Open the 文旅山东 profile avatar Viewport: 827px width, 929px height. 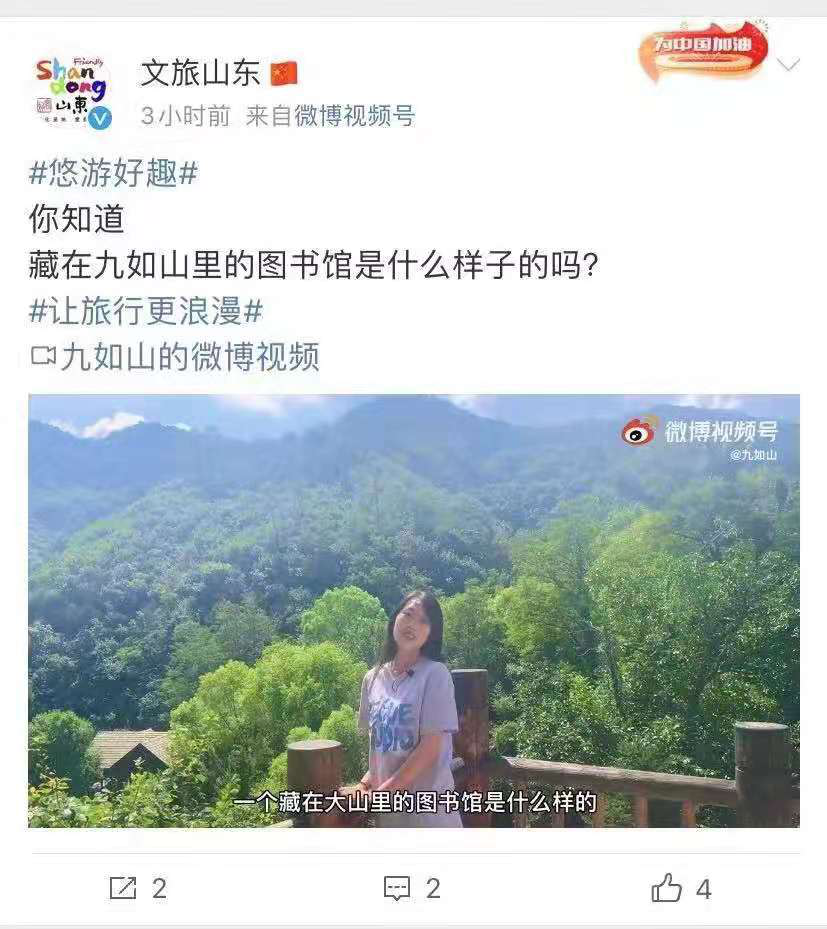click(x=73, y=92)
